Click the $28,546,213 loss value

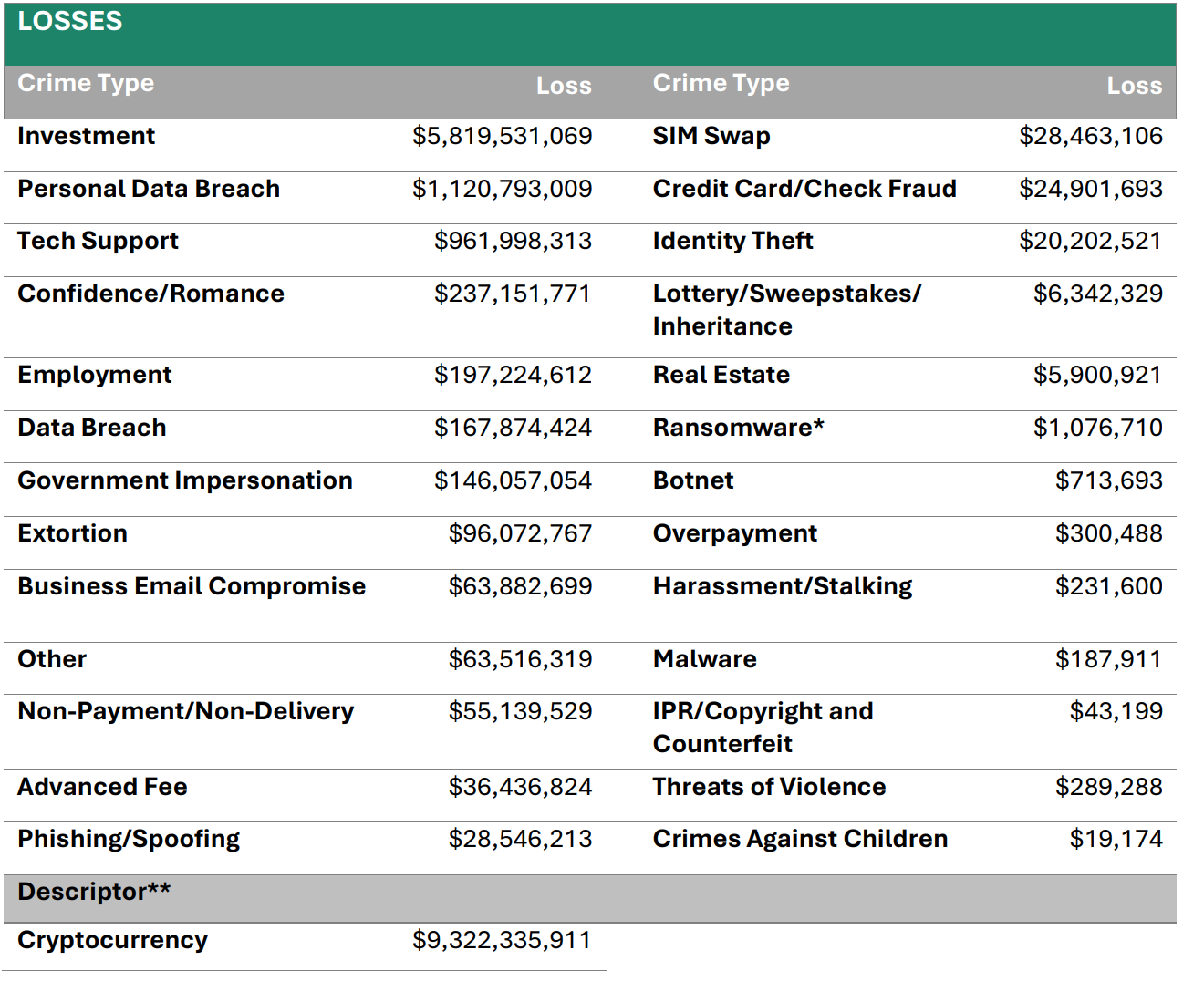click(x=520, y=839)
